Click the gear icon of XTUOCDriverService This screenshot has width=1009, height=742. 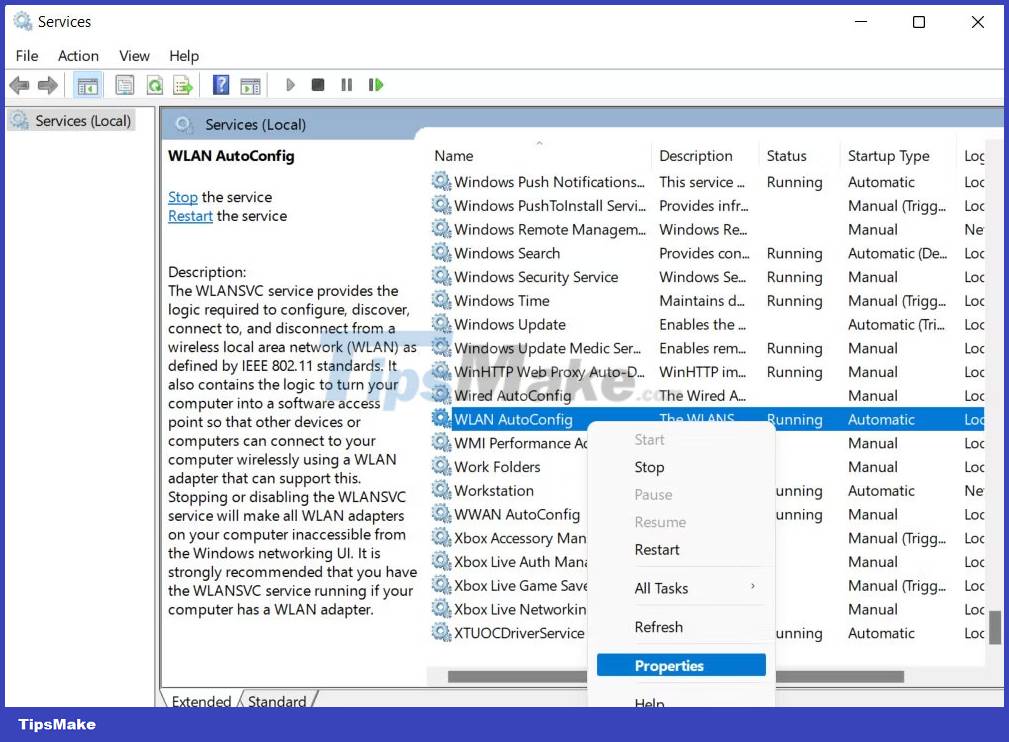[x=441, y=633]
